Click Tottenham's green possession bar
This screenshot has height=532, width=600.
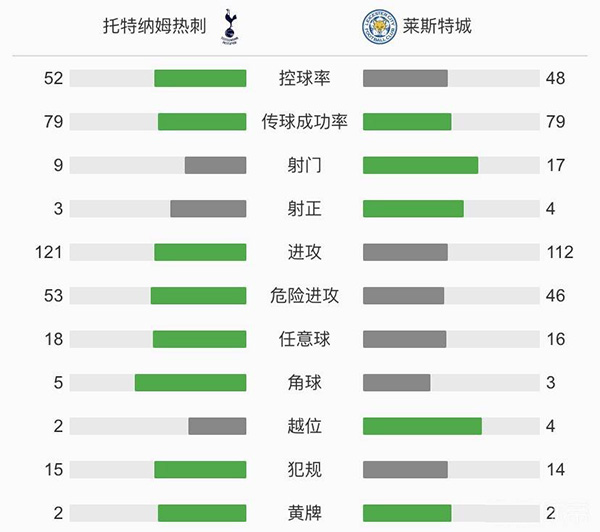click(200, 78)
